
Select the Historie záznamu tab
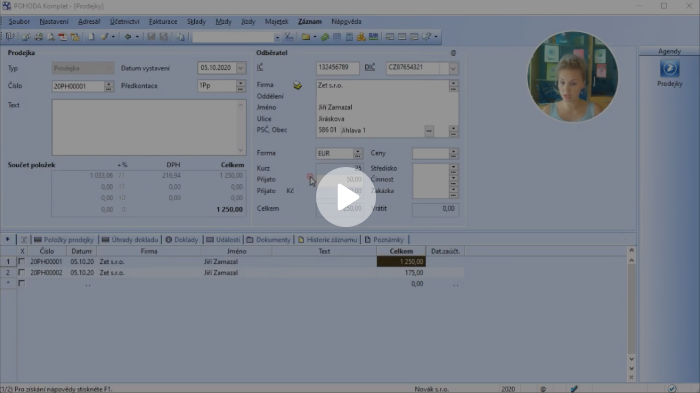(328, 240)
